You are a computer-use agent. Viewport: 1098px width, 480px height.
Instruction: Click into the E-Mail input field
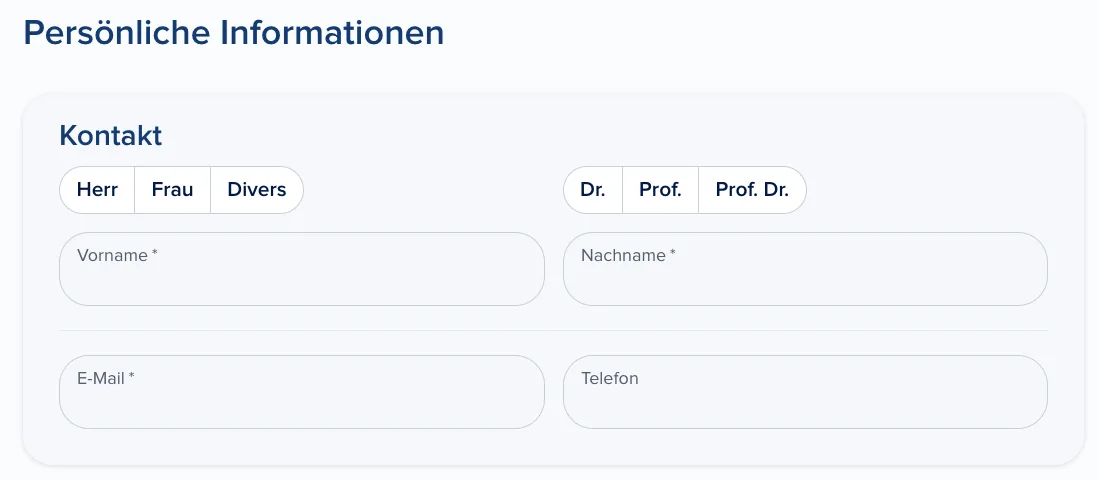302,392
